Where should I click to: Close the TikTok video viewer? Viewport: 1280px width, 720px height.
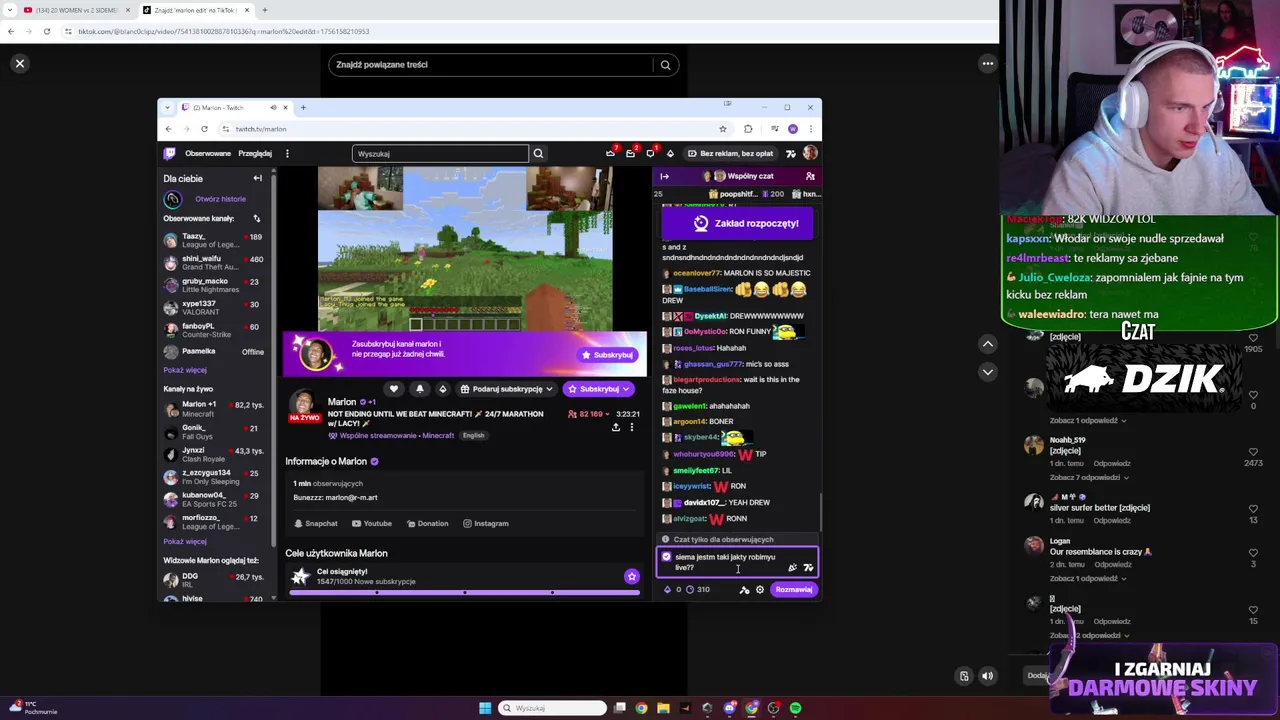point(19,64)
